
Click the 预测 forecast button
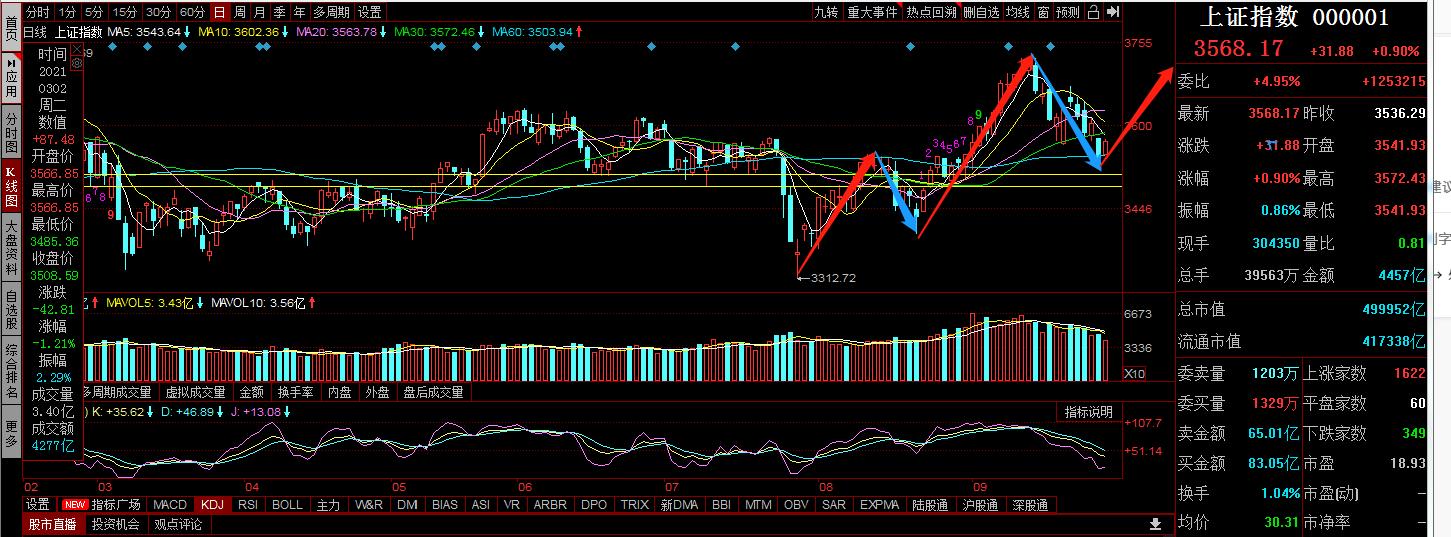(x=1068, y=12)
